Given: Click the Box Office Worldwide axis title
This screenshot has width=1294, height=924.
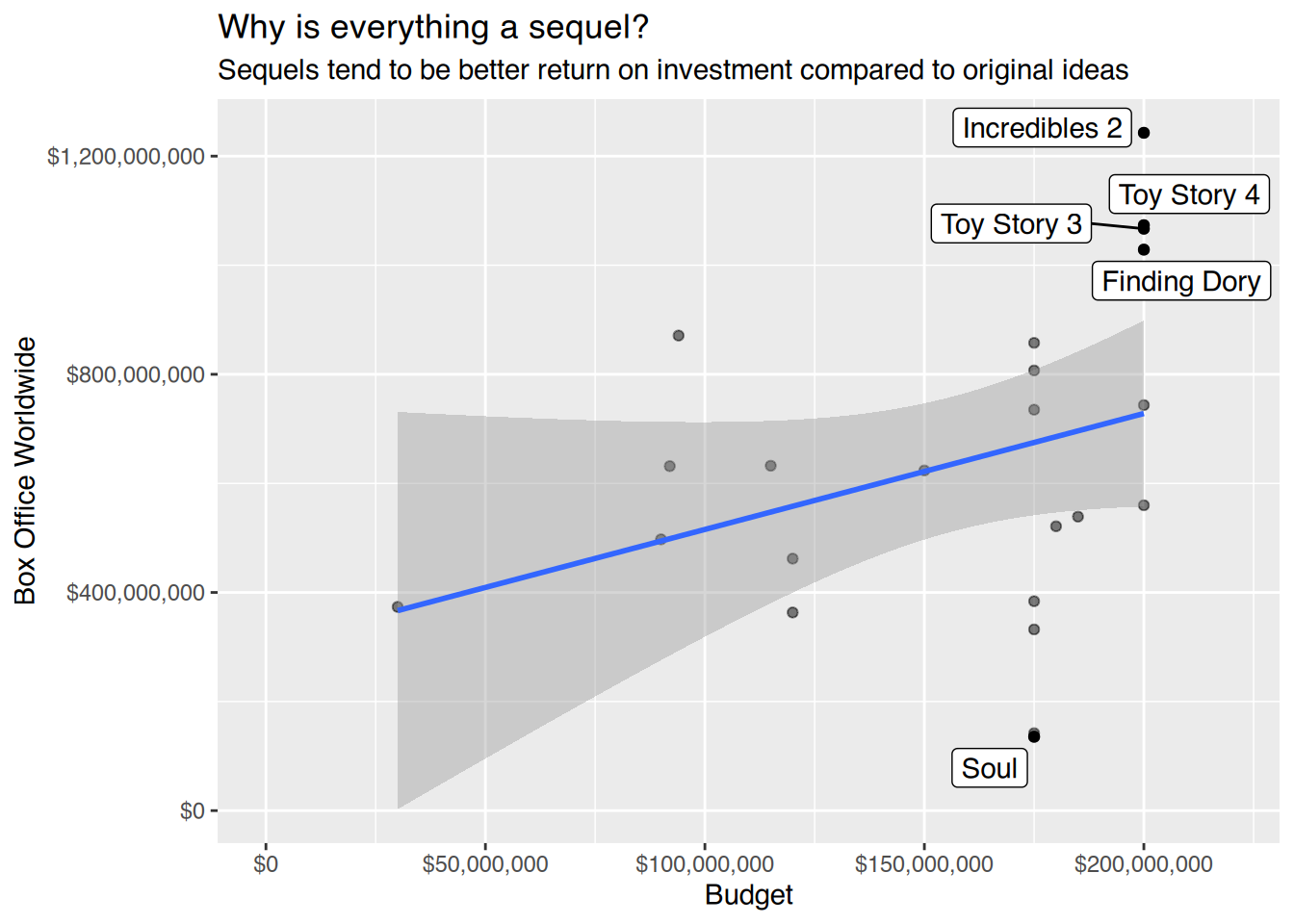Looking at the screenshot, I should pos(25,471).
